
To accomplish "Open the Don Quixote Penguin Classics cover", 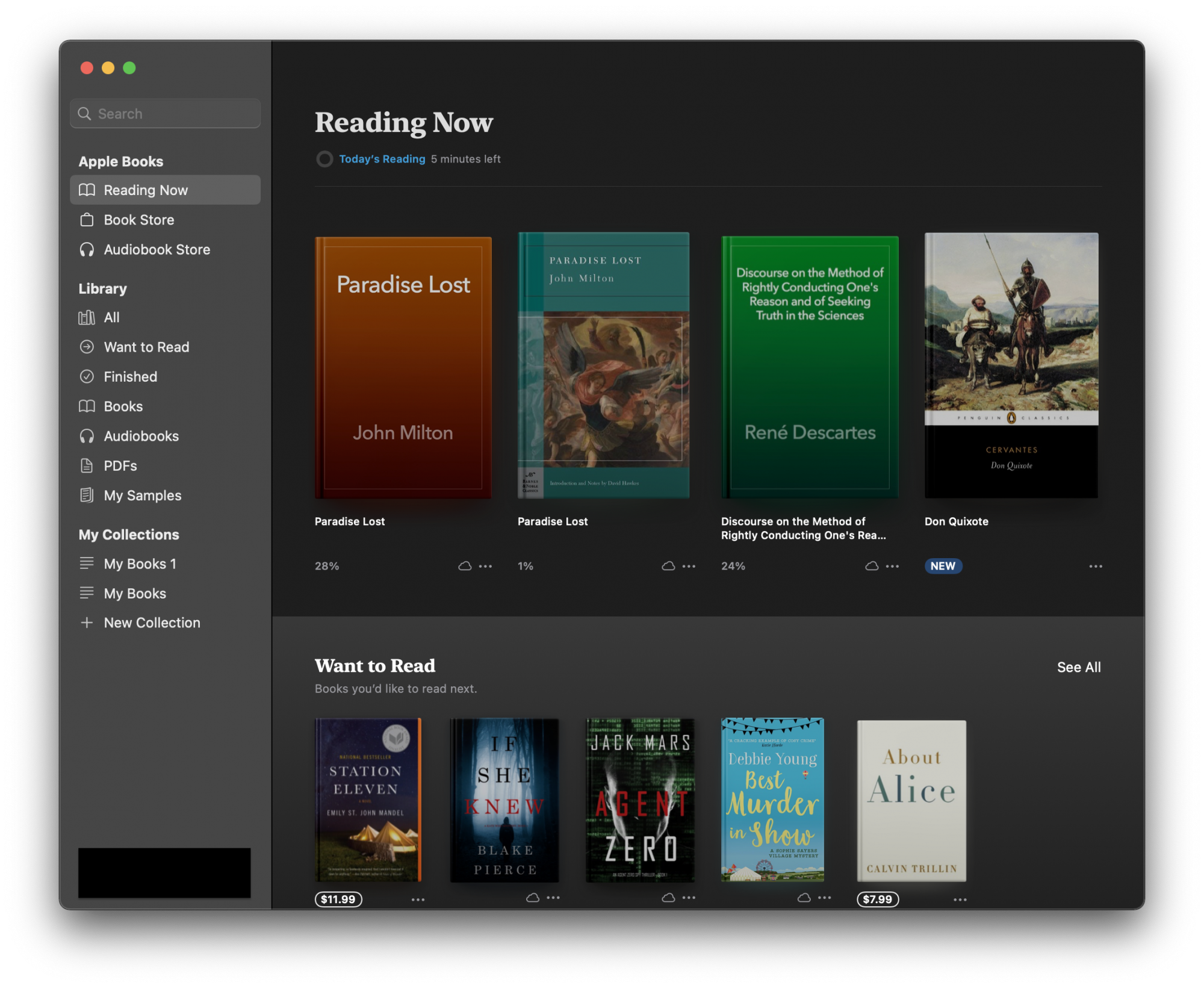I will 1011,365.
